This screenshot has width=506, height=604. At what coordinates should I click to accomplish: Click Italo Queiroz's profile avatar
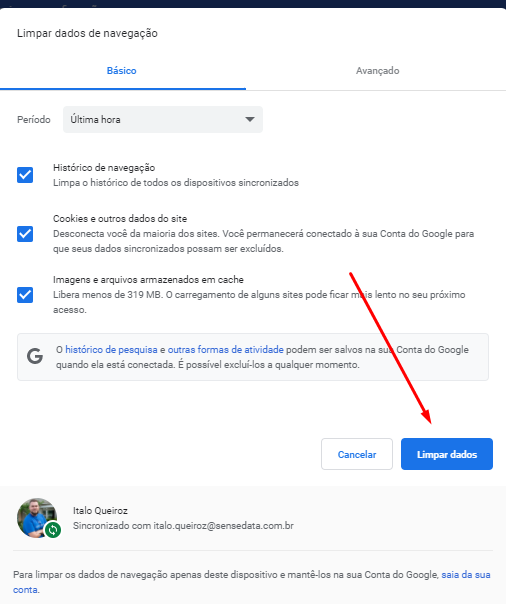click(x=37, y=518)
